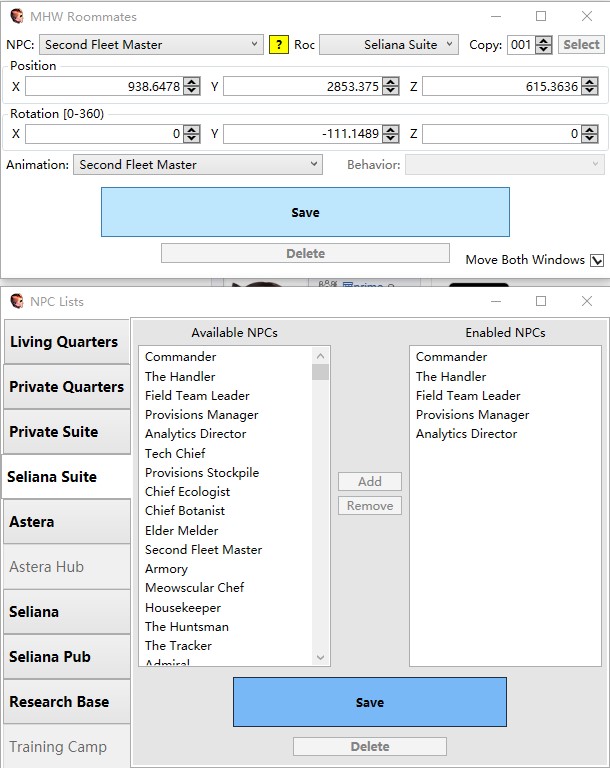This screenshot has width=610, height=768.
Task: Click the Position Y stepper arrows
Action: (x=390, y=87)
